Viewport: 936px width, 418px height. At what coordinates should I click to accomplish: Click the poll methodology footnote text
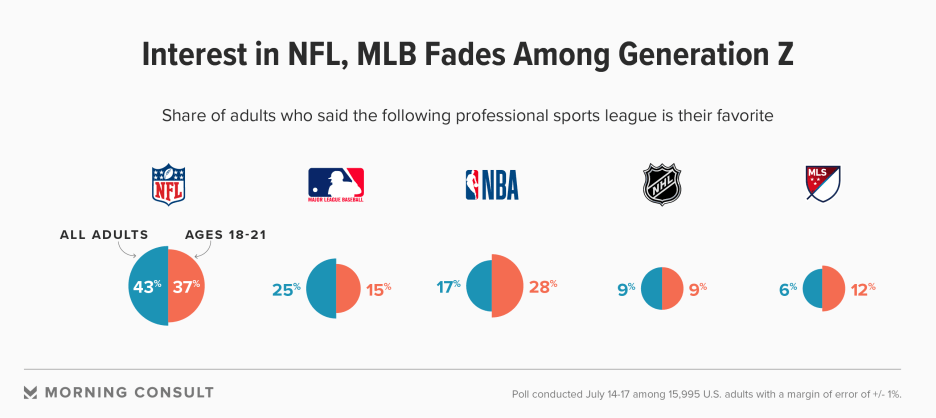(x=706, y=394)
